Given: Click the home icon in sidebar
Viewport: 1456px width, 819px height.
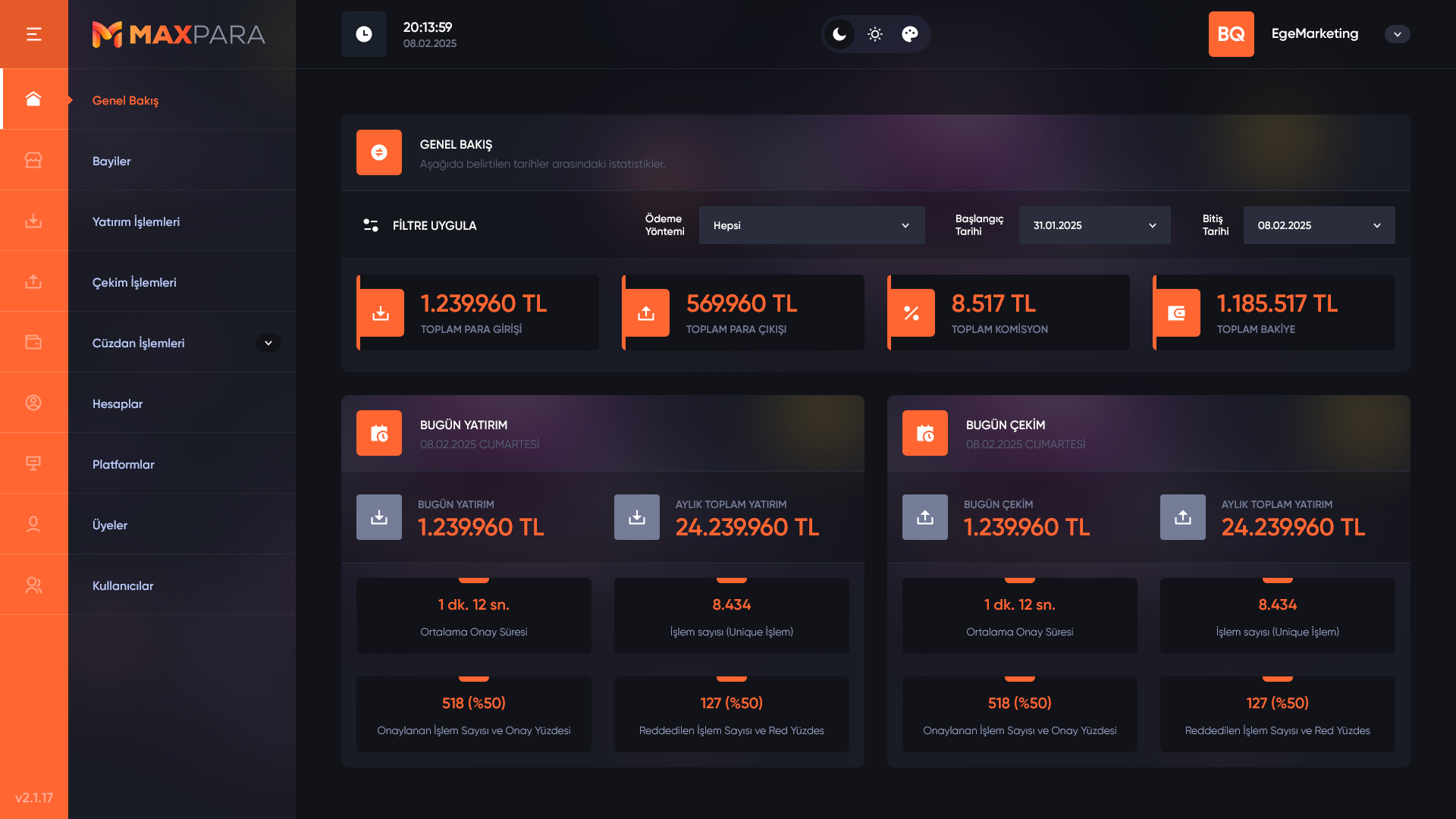Looking at the screenshot, I should [x=33, y=99].
